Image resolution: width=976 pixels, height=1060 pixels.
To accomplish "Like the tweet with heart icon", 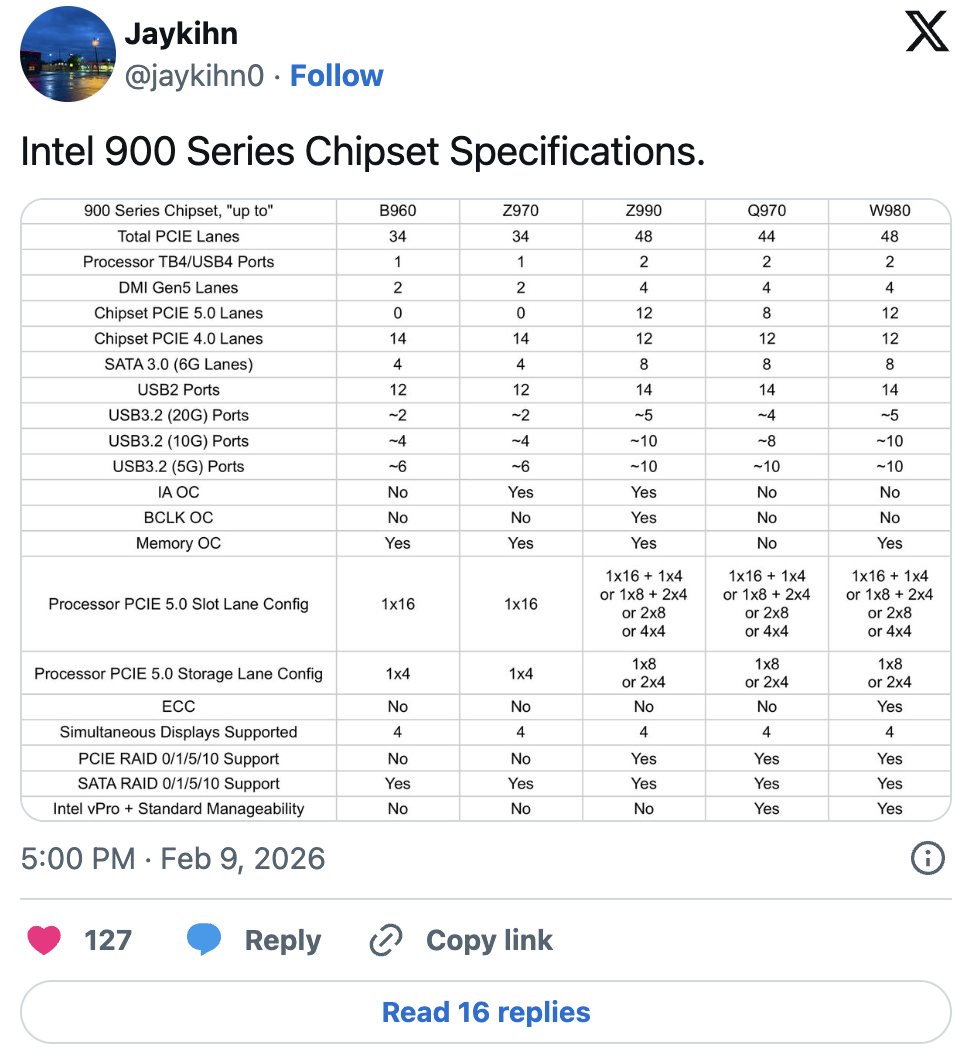I will point(44,940).
